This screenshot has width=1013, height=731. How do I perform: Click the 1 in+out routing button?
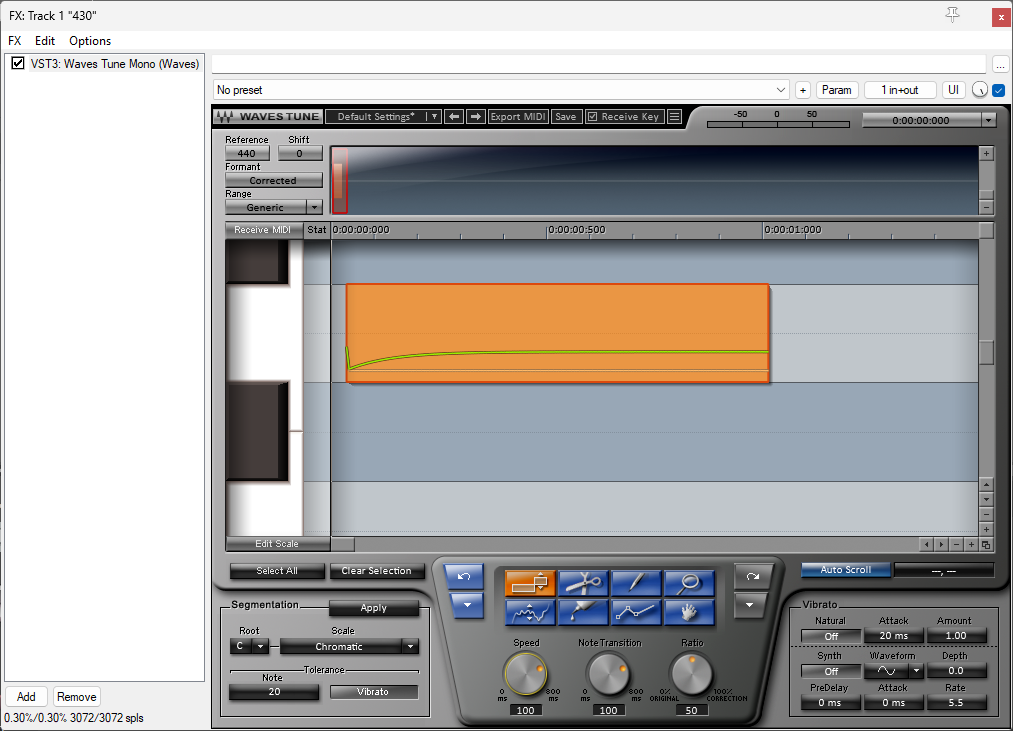coord(900,90)
